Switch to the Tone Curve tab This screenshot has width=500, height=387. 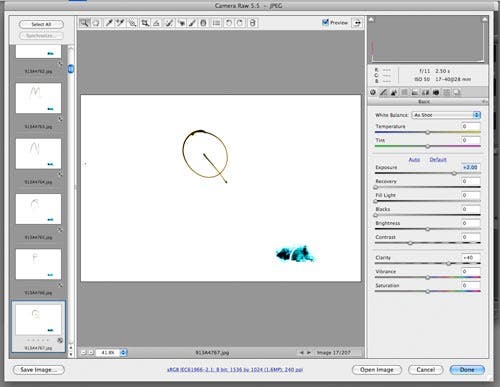[383, 92]
